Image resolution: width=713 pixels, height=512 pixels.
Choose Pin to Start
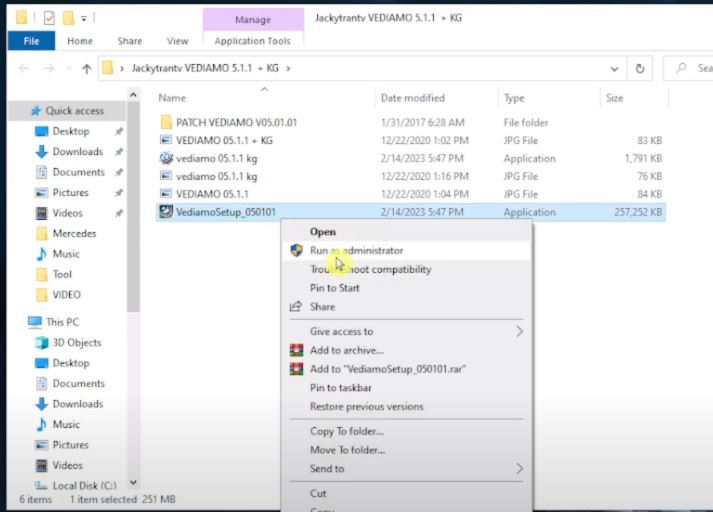(335, 288)
